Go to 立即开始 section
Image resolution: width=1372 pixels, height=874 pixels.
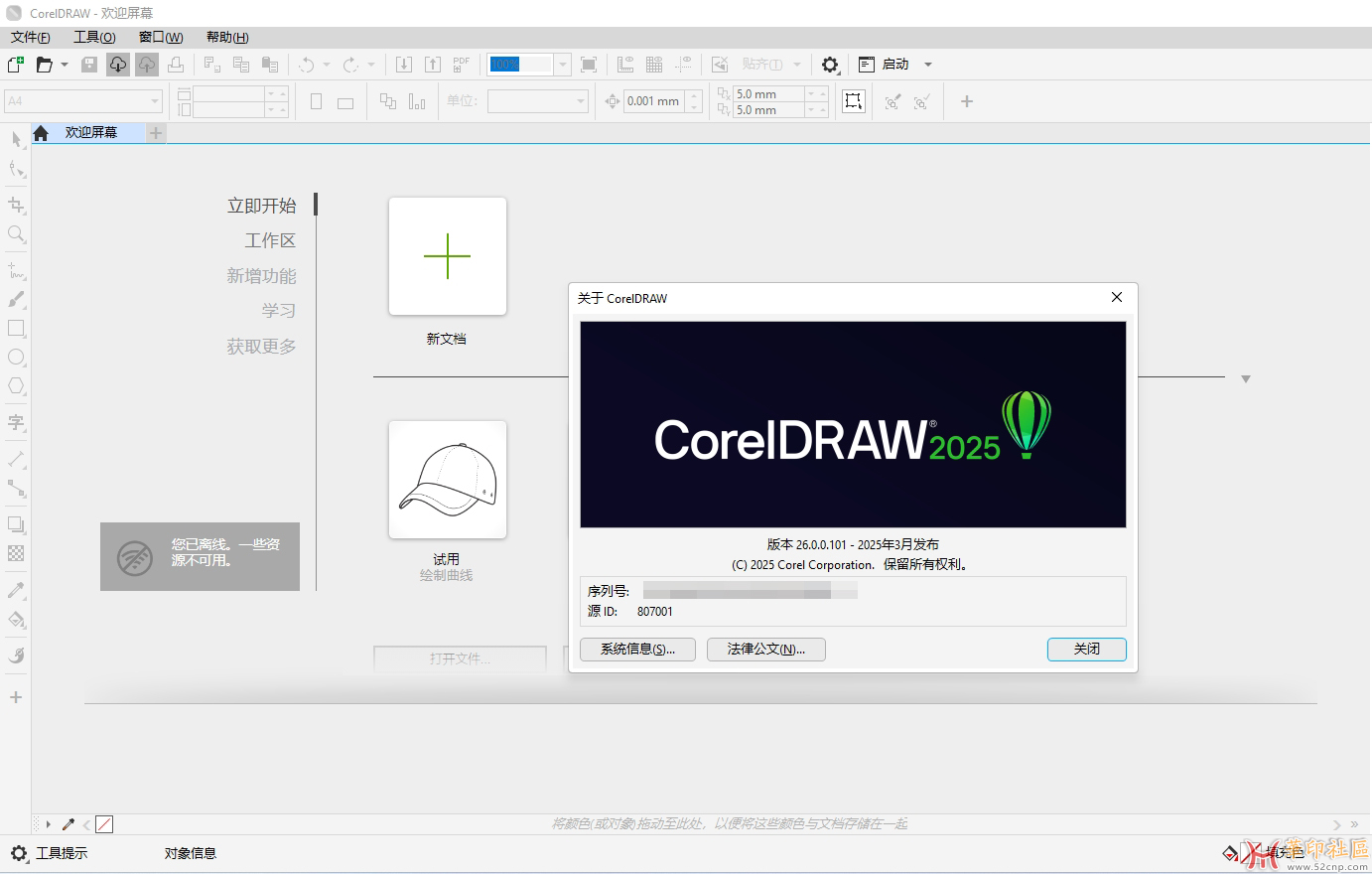coord(262,206)
